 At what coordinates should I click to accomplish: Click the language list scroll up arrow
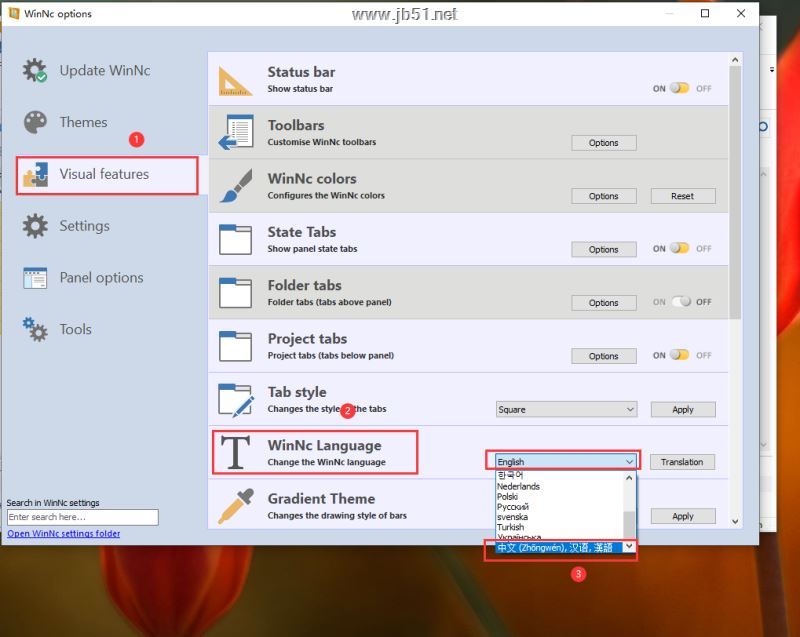629,478
